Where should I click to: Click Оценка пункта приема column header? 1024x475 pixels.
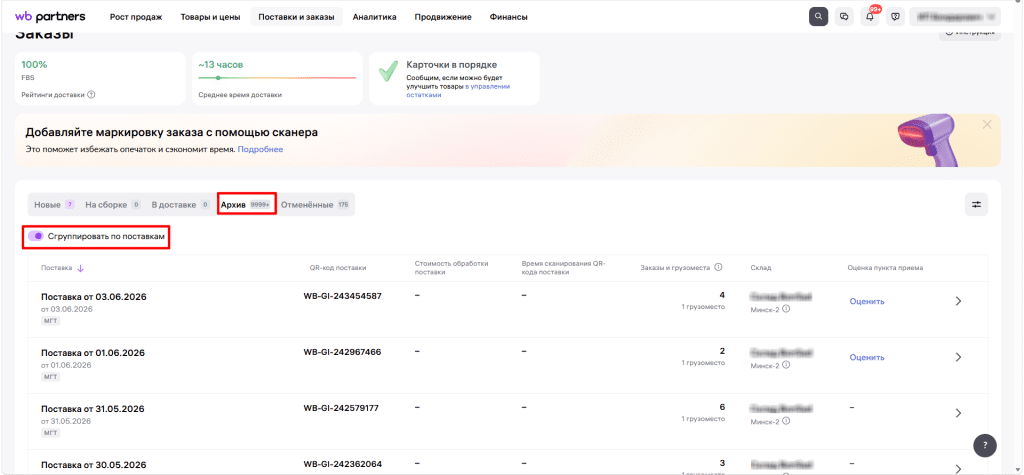tap(885, 268)
